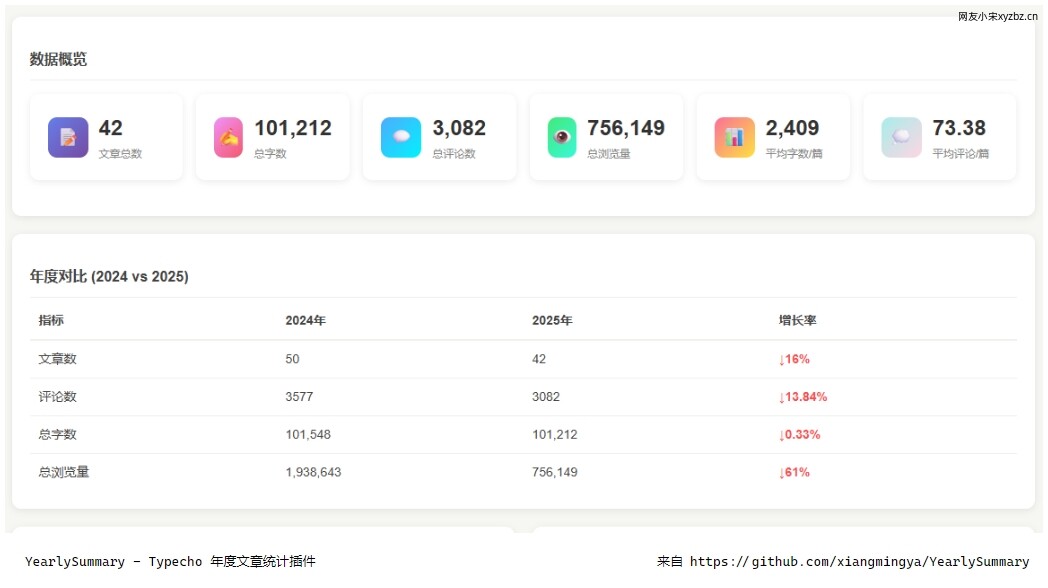Click the blue total comments bubble icon
The image size is (1048, 588).
point(401,137)
